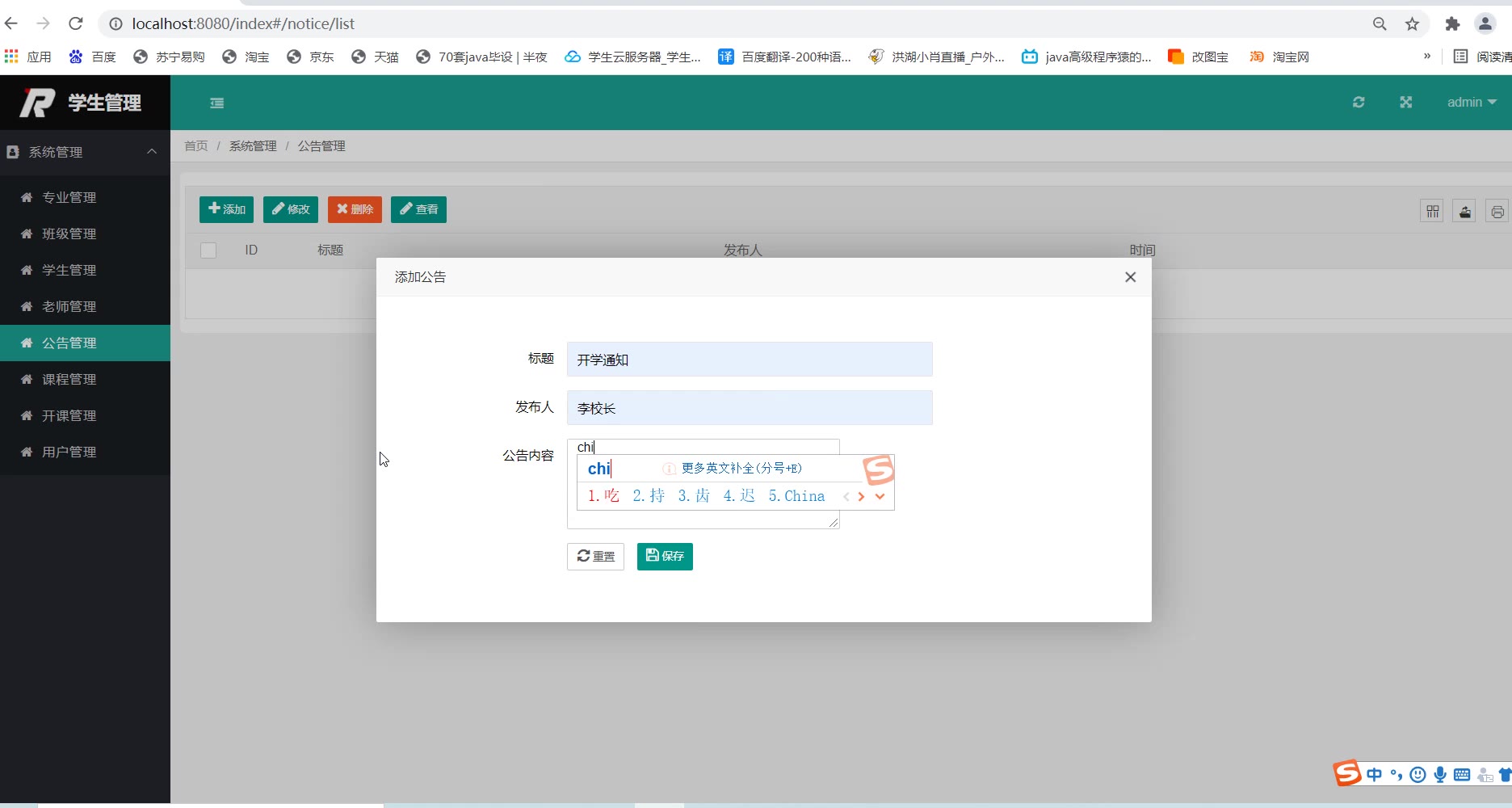The height and width of the screenshot is (808, 1512).
Task: Click browser back arrow
Action: point(11,23)
